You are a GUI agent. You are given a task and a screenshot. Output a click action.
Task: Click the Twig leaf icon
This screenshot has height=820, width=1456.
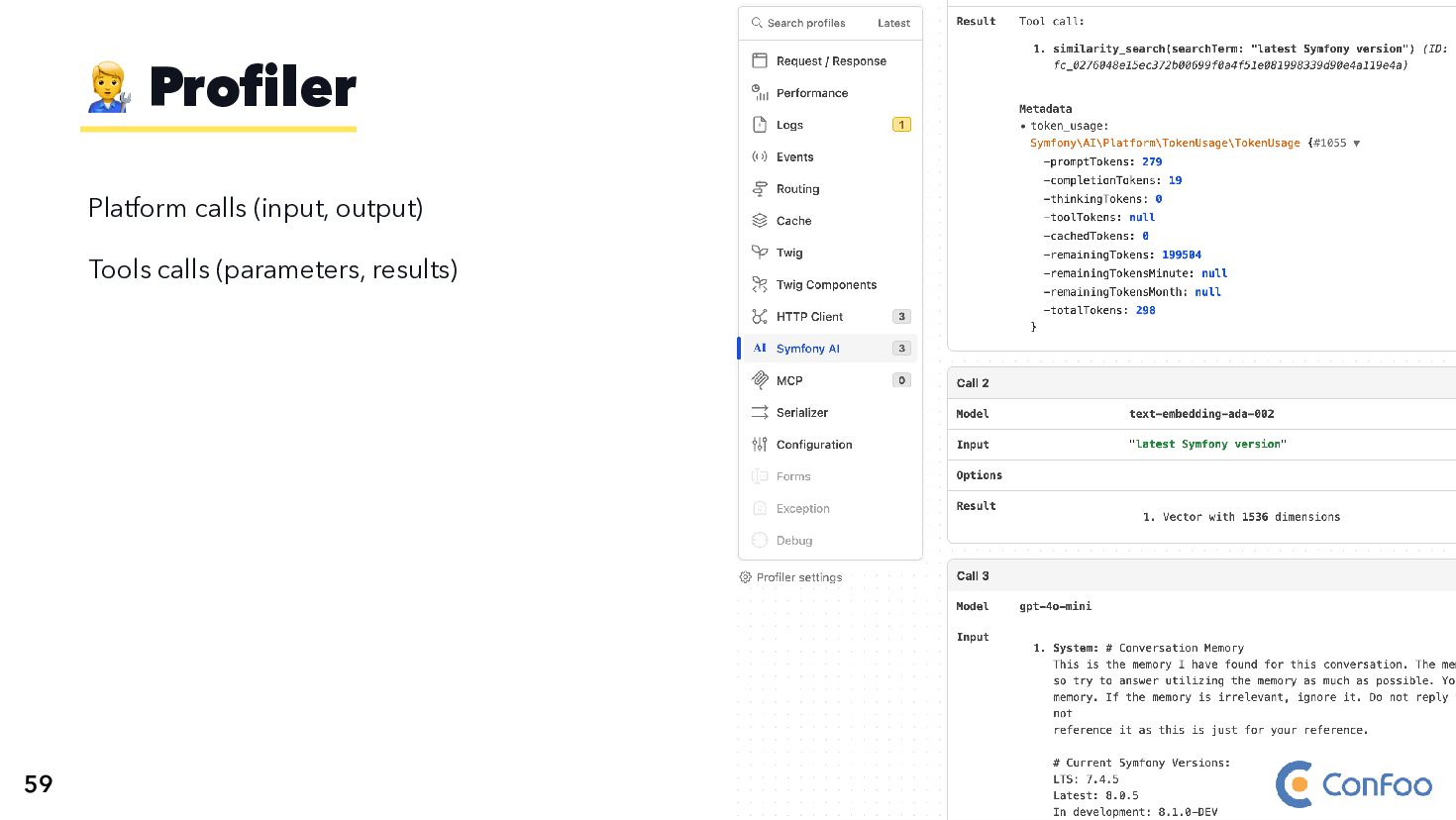coord(760,253)
